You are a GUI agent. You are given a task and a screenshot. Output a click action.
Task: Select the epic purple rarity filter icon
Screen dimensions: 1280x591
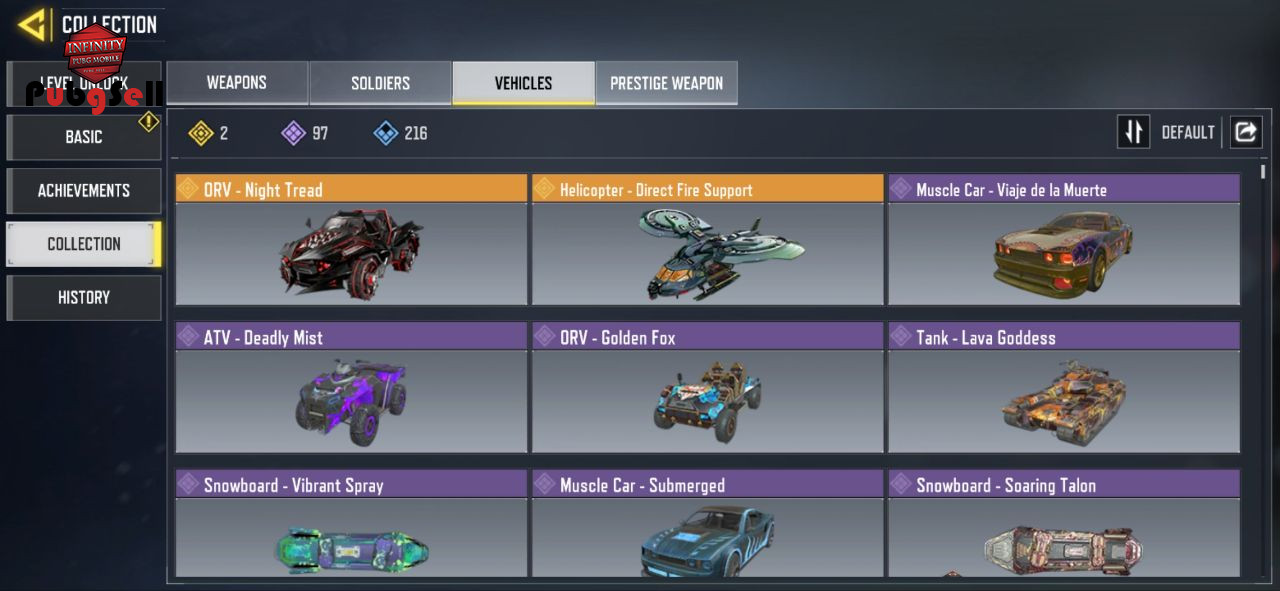click(294, 133)
